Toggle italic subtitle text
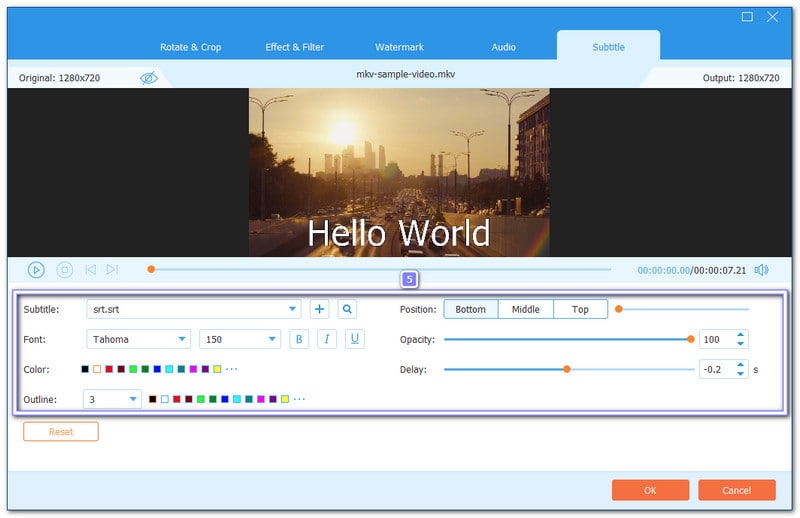The width and height of the screenshot is (800, 518). [327, 339]
